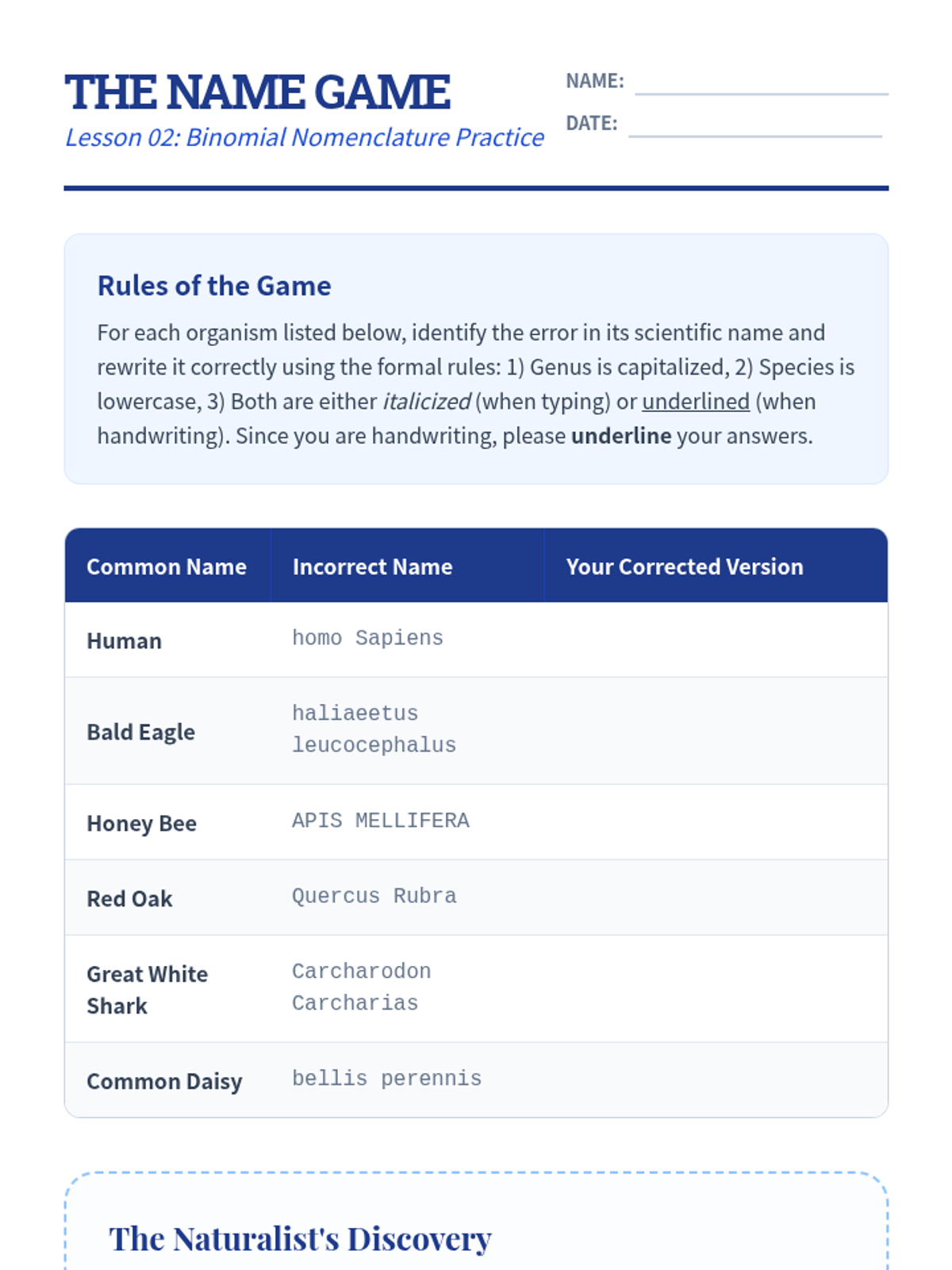Select the APIS MELLIFERA entry
952x1270 pixels.
(x=381, y=821)
